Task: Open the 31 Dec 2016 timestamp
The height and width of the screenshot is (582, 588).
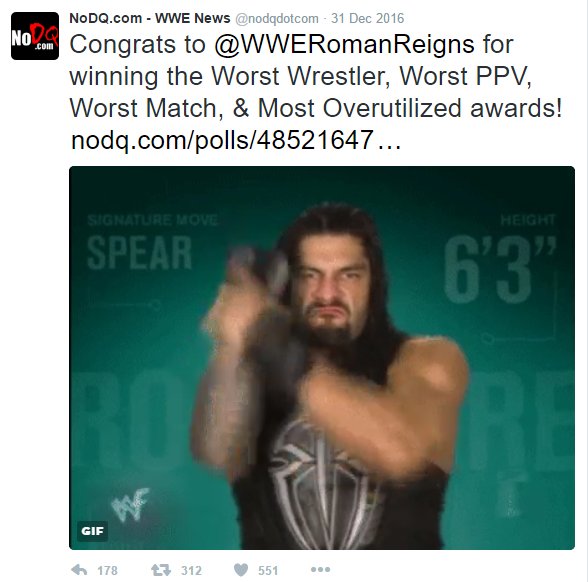Action: pos(368,18)
